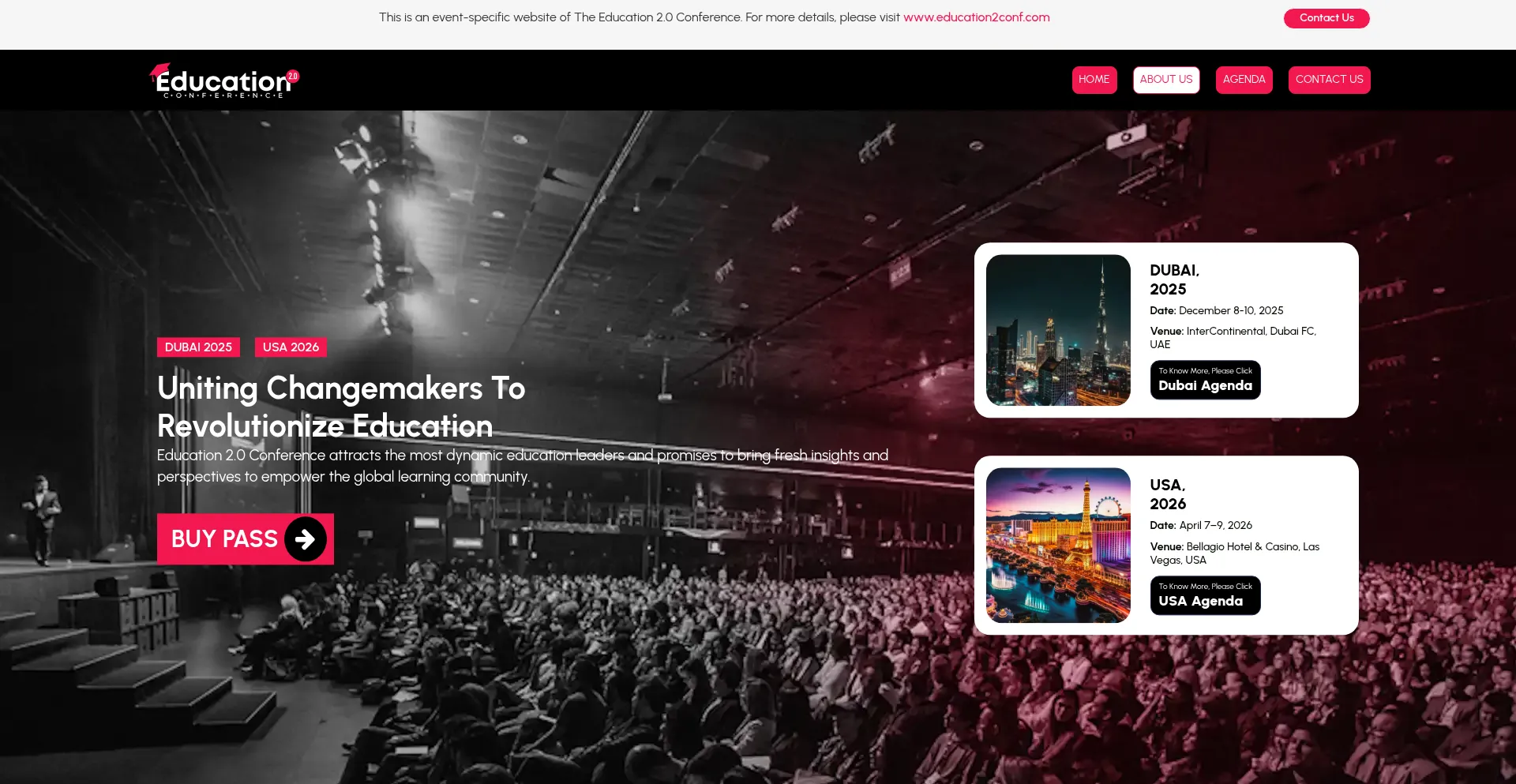Click the Dubai skyline thumbnail
1516x784 pixels.
[1058, 330]
